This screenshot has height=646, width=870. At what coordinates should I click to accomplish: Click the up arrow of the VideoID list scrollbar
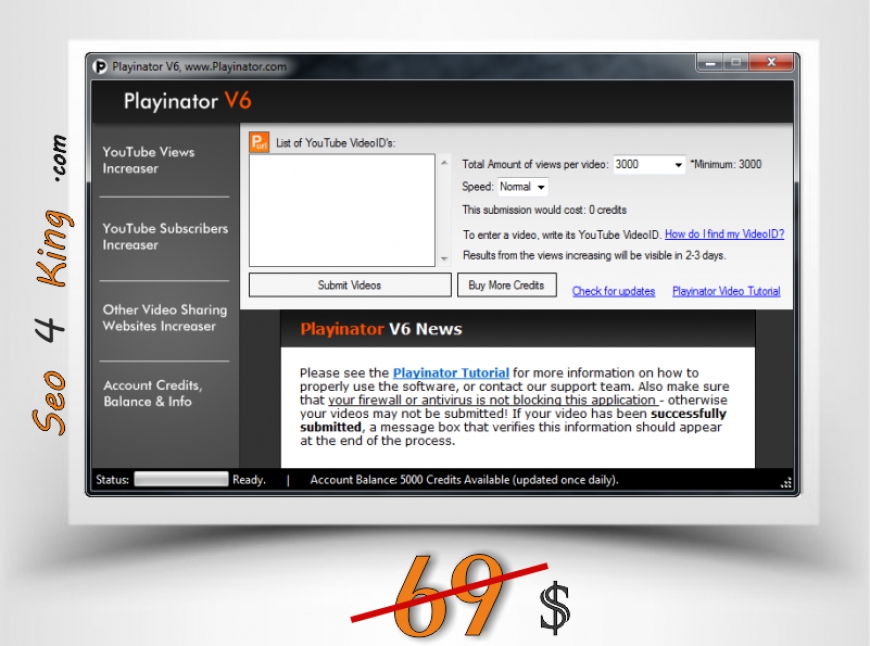click(444, 162)
